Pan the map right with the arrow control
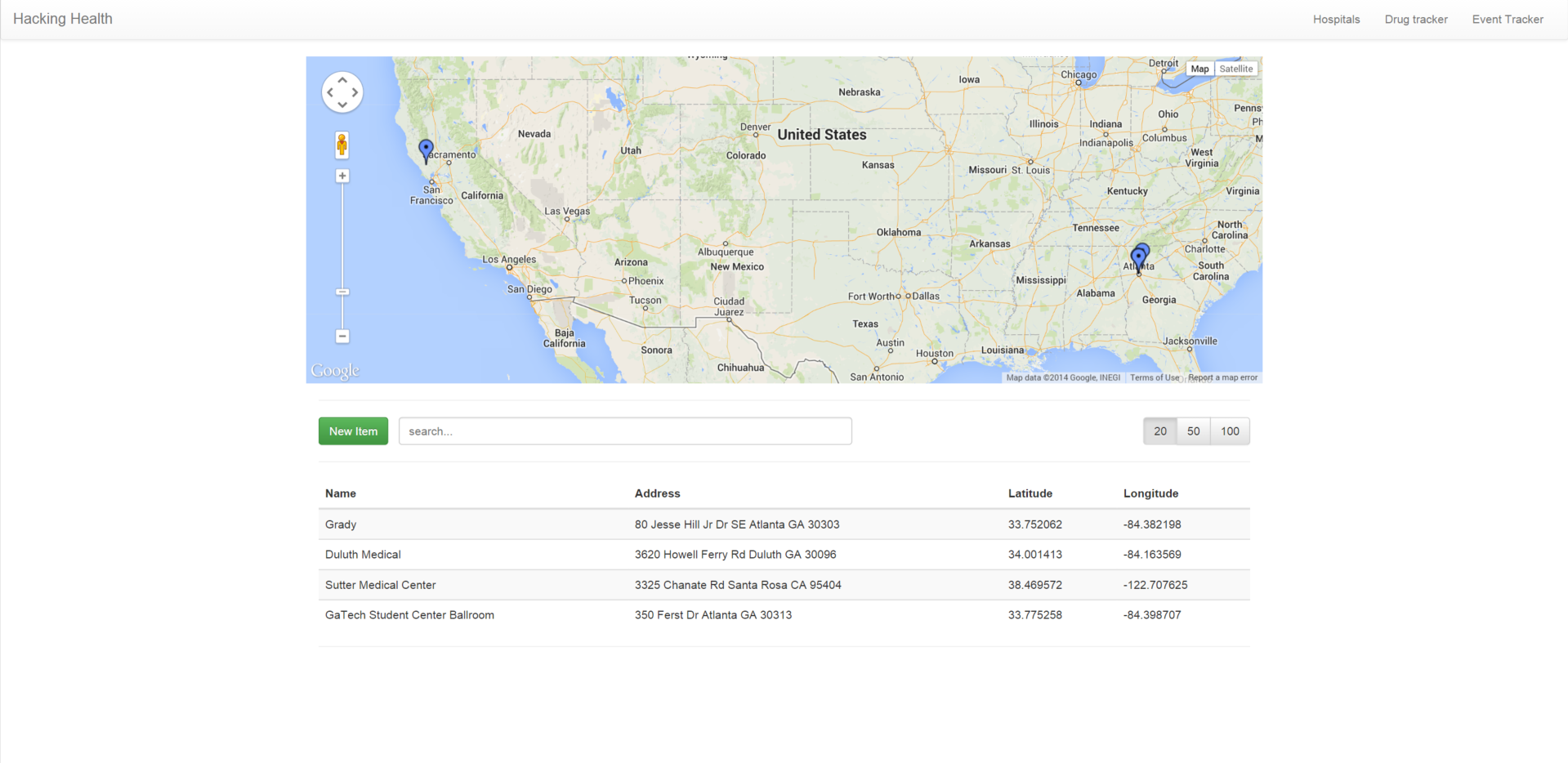Image resolution: width=1568 pixels, height=763 pixels. click(x=355, y=92)
